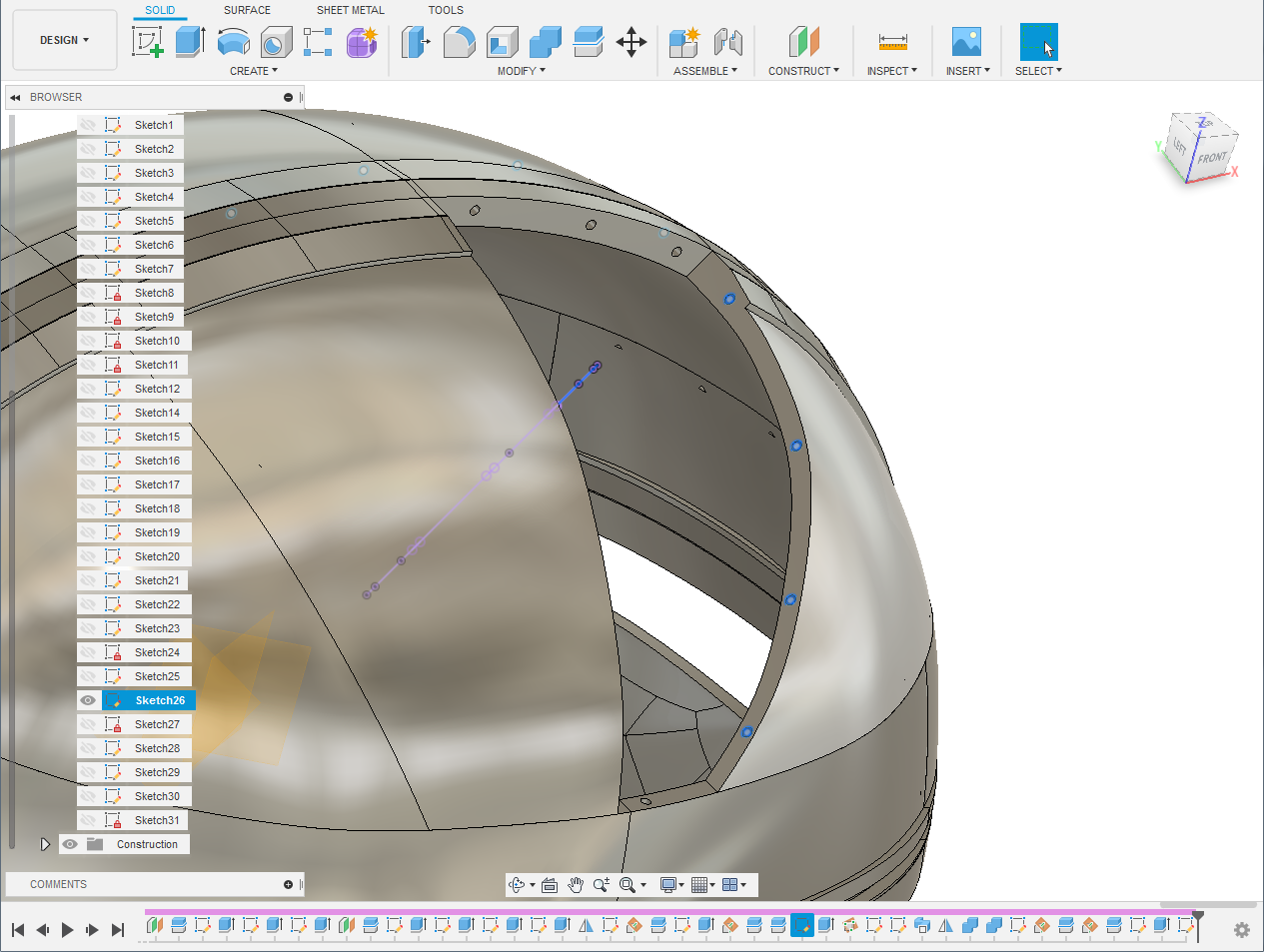1264x952 pixels.
Task: Open the ASSEMBLE dropdown menu
Action: point(705,71)
